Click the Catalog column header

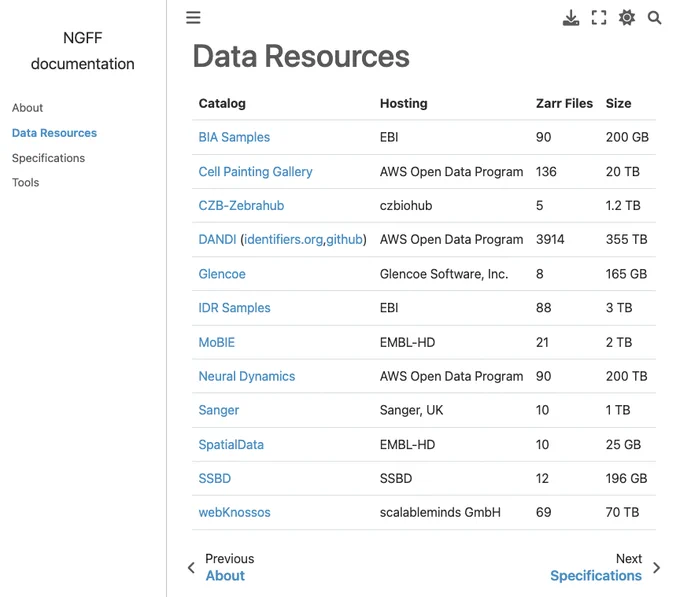222,103
